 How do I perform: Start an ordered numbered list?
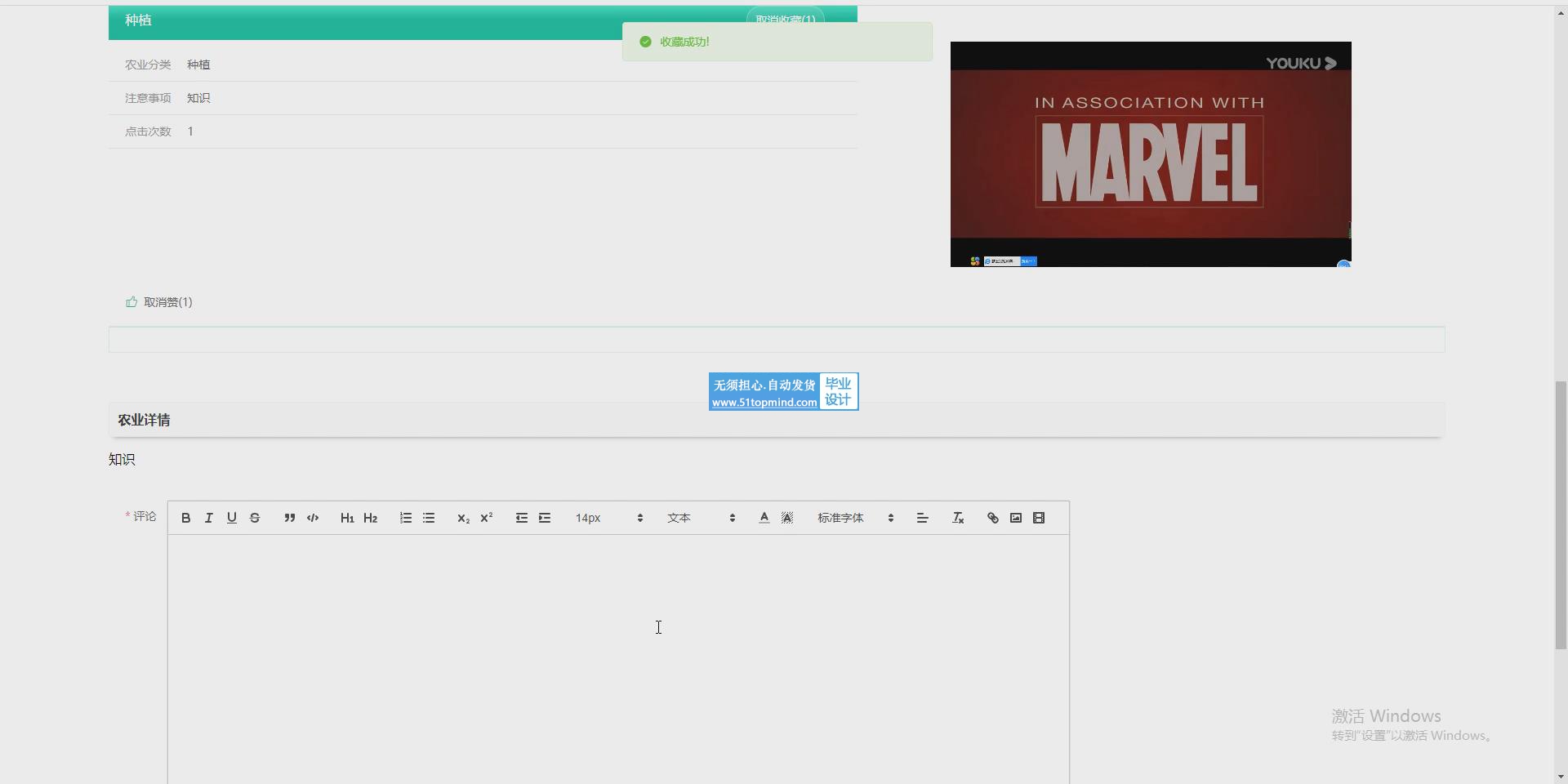406,518
